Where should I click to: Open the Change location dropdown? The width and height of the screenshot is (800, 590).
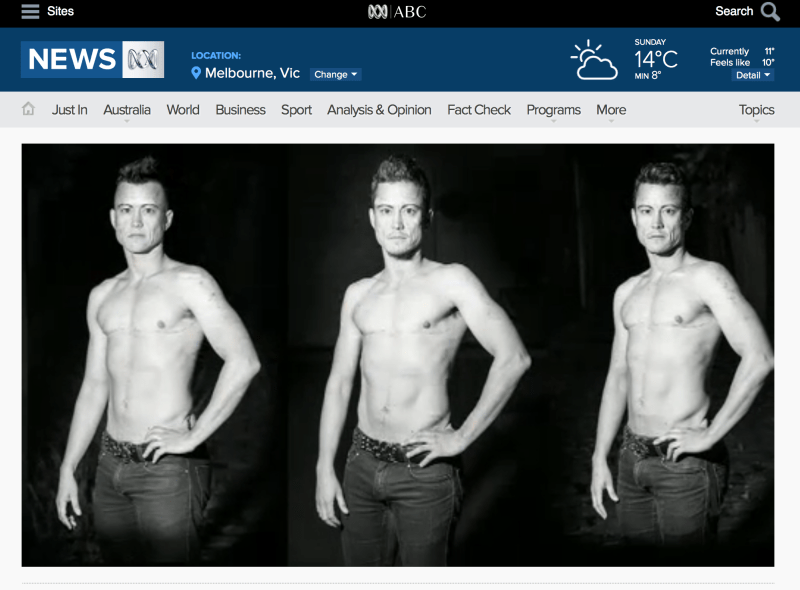click(x=335, y=74)
